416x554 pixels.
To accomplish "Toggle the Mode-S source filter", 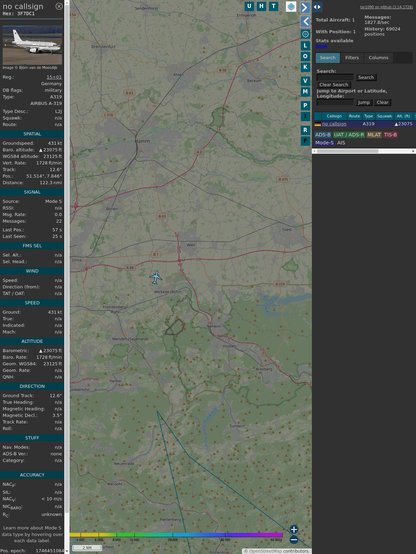I will [324, 143].
